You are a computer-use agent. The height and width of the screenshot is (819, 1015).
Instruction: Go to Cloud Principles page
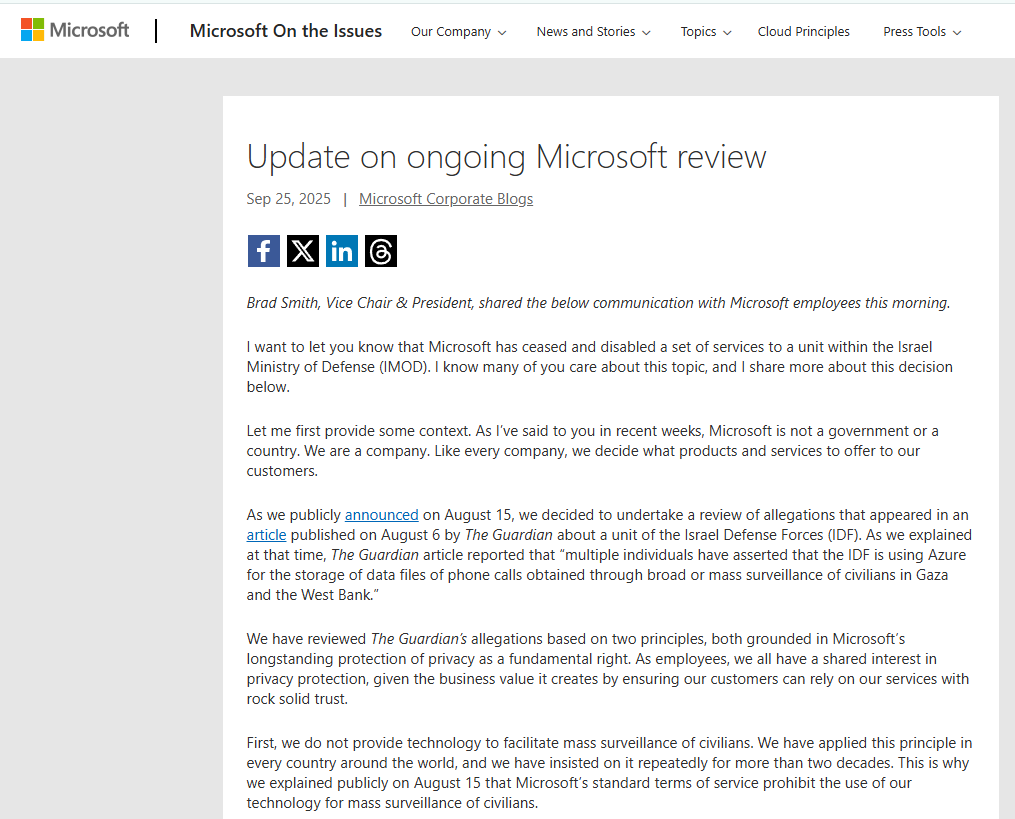pos(803,32)
